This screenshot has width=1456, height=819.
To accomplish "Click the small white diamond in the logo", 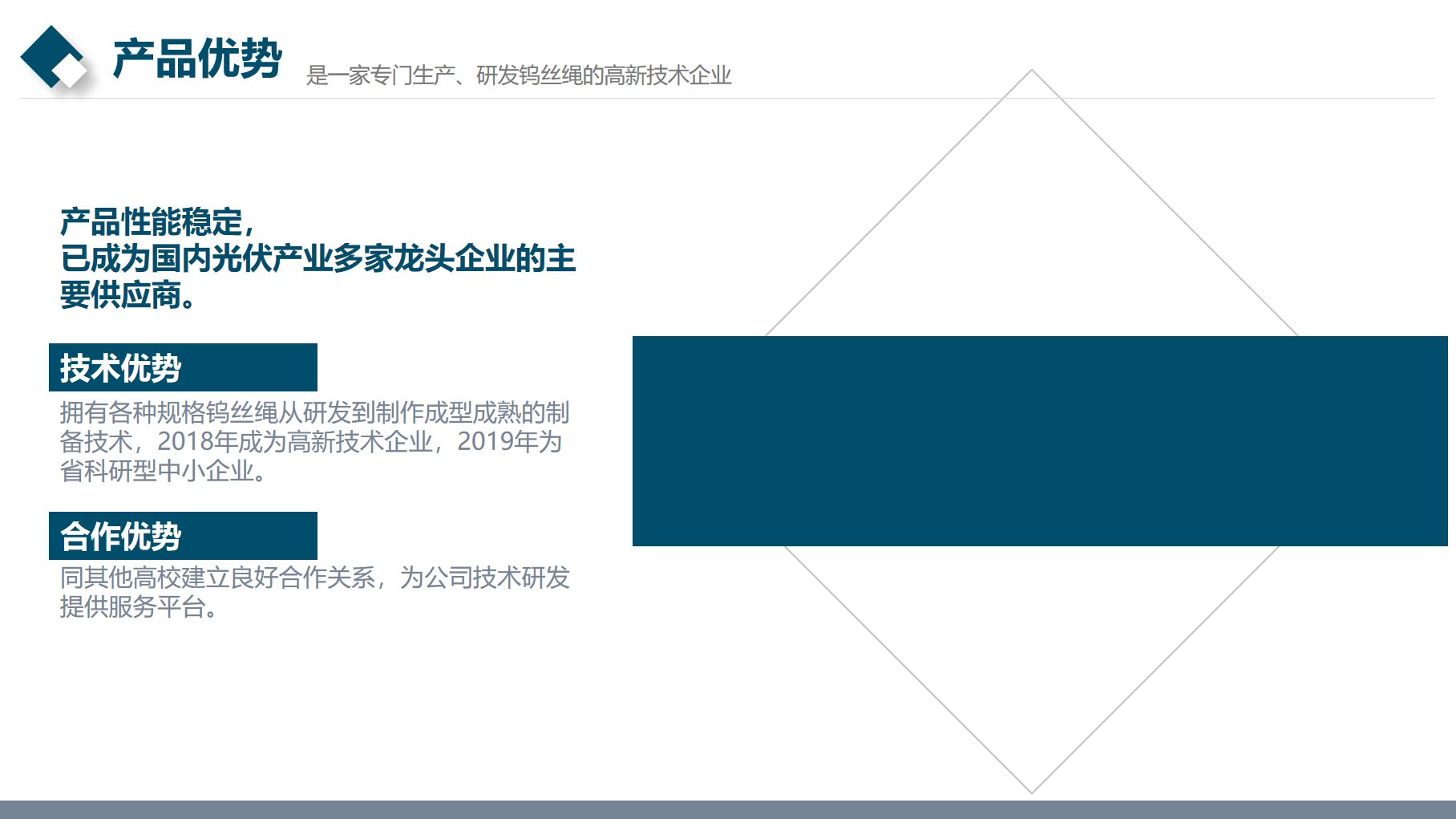I will tap(72, 71).
